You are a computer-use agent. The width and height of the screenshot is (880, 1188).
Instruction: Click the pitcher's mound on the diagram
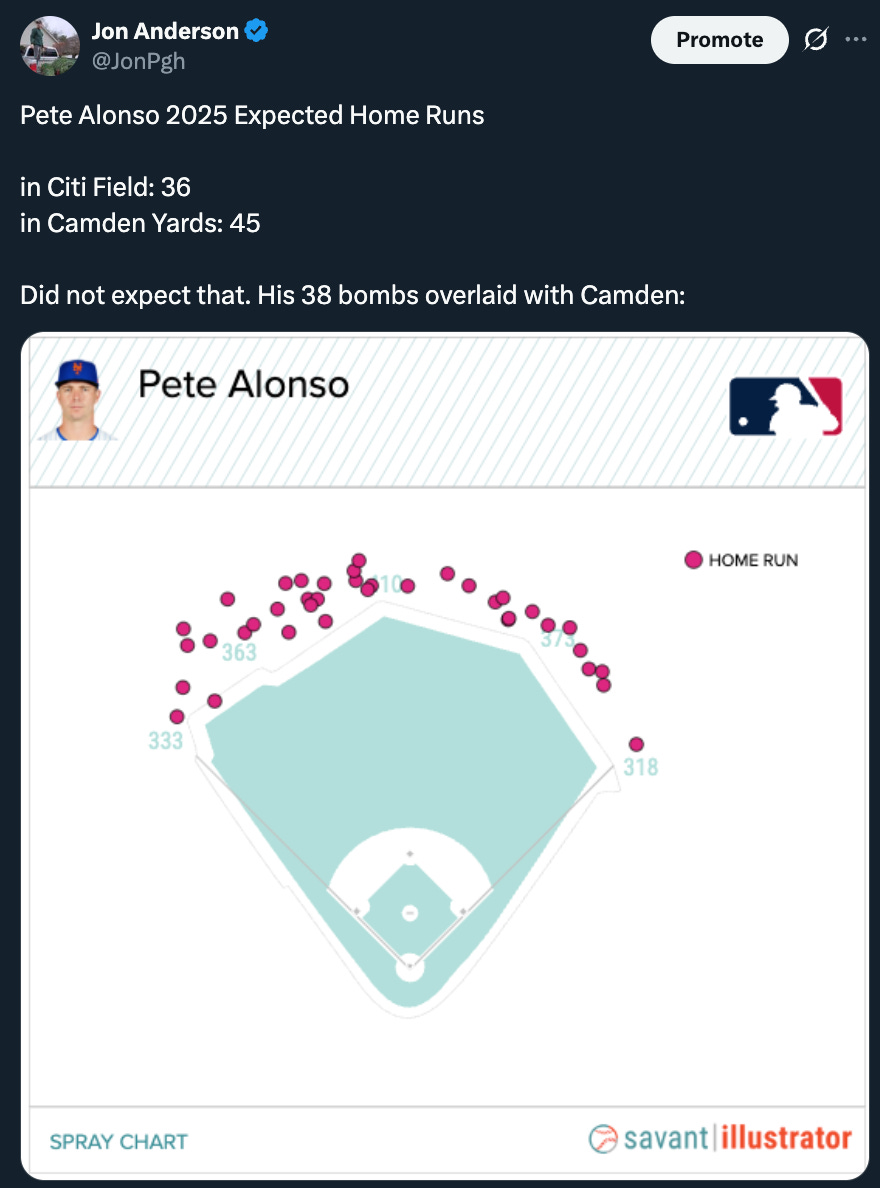tap(410, 913)
